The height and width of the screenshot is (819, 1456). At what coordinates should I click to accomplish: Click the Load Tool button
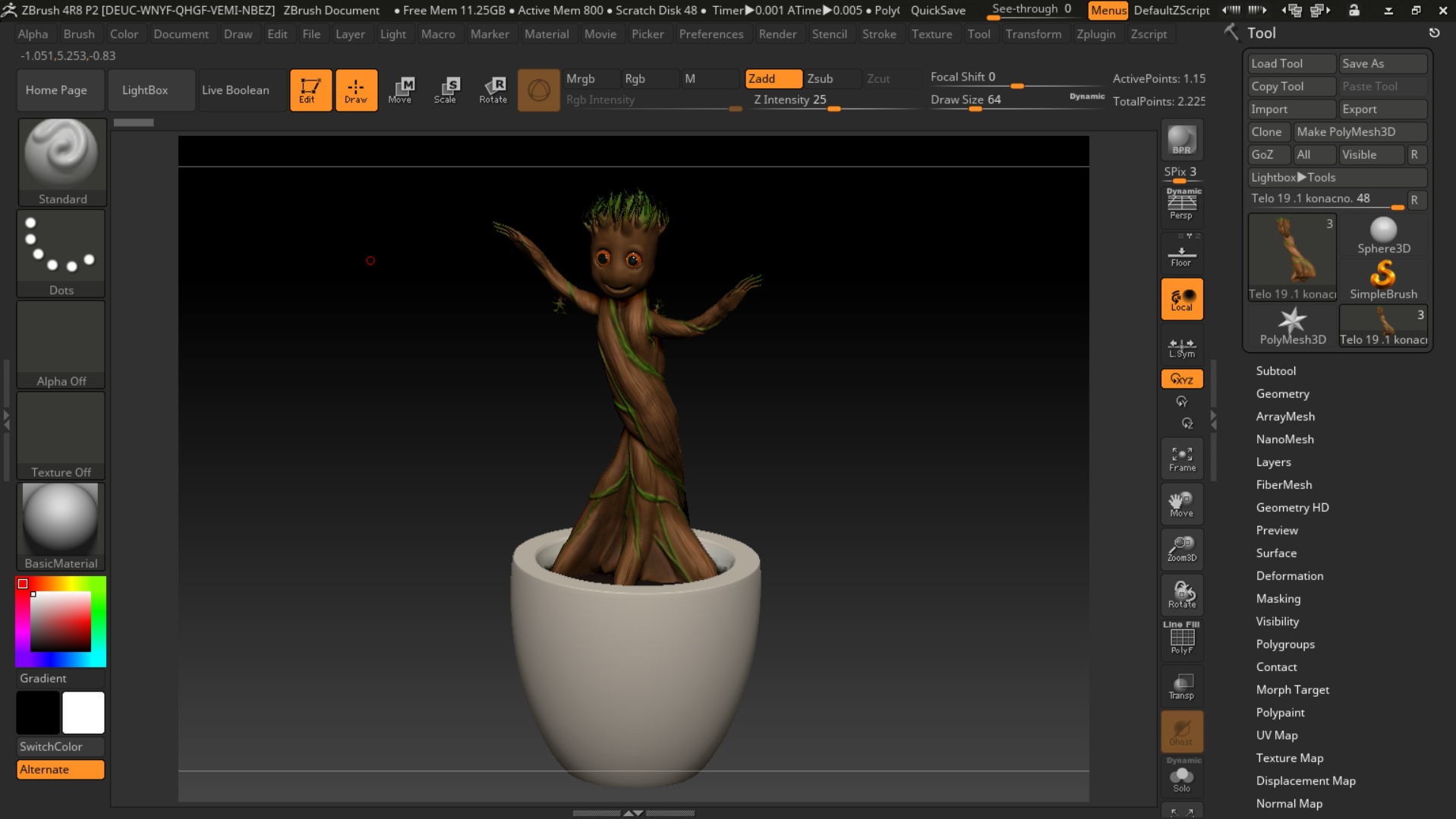coord(1291,64)
